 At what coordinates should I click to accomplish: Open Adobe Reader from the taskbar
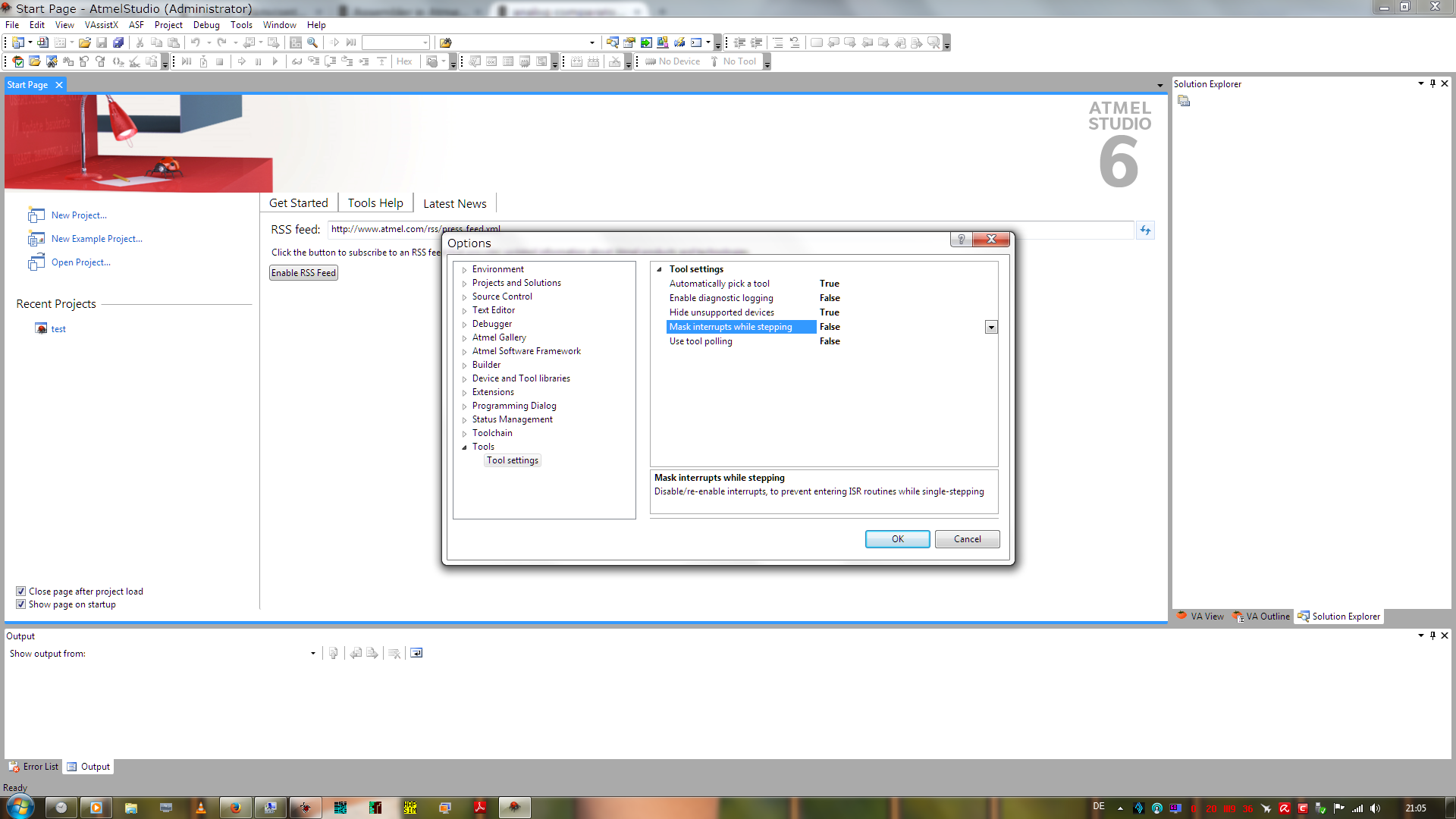[x=480, y=808]
